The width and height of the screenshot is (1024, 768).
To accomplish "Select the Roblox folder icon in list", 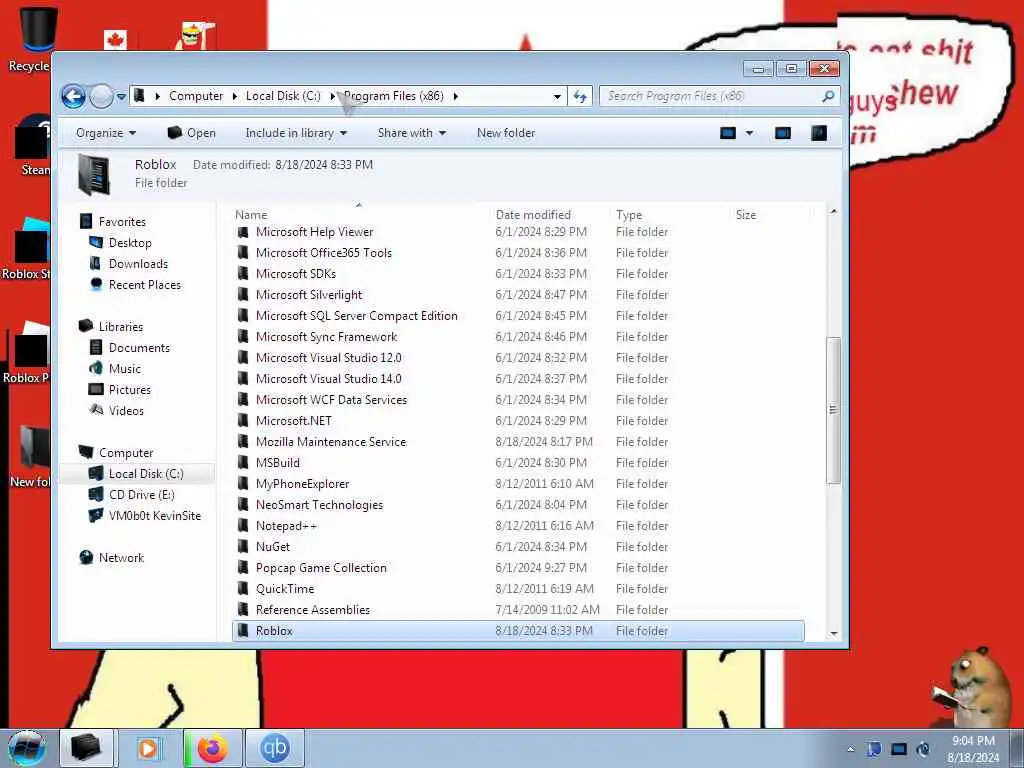I will pyautogui.click(x=242, y=631).
